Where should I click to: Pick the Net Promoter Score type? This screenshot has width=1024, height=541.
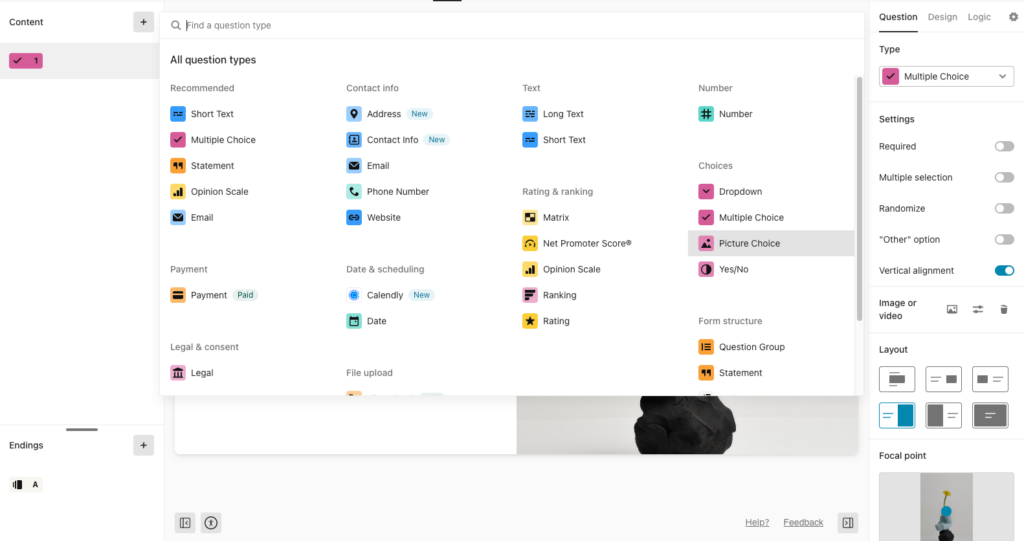point(577,243)
